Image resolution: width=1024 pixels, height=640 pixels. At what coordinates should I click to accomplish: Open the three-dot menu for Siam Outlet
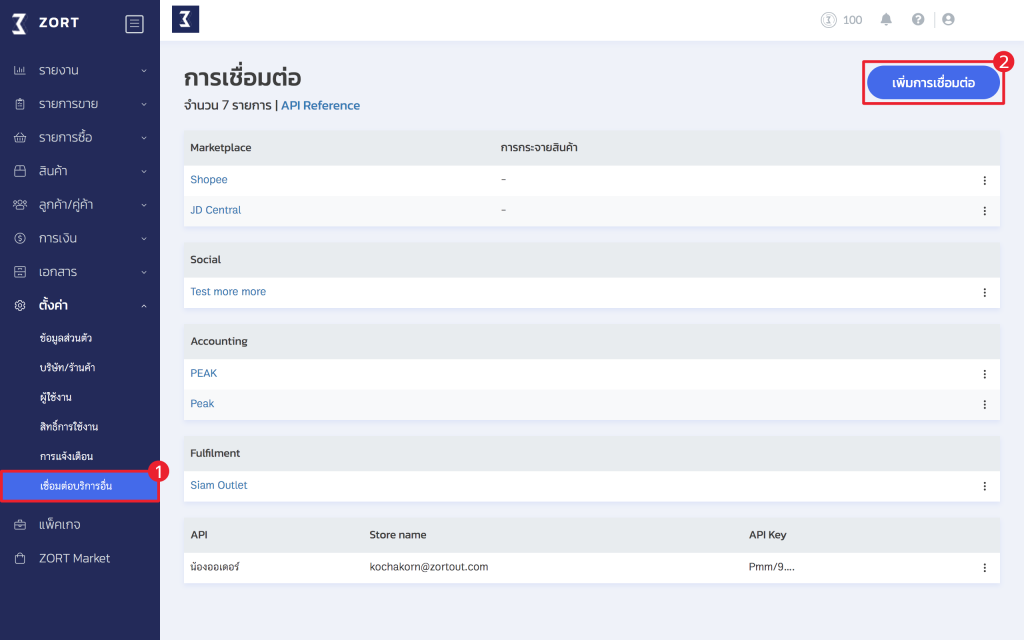[985, 487]
